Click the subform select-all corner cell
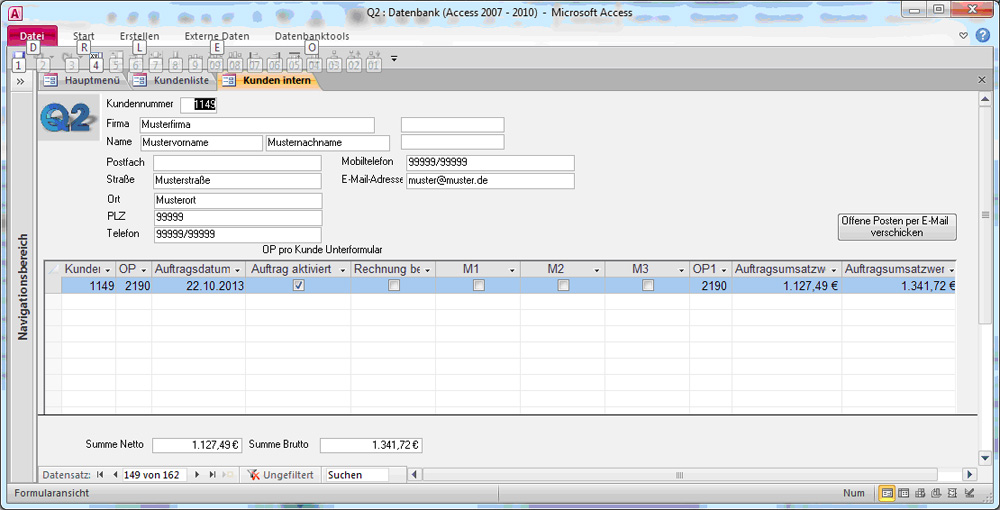This screenshot has height=510, width=1000. click(x=53, y=269)
